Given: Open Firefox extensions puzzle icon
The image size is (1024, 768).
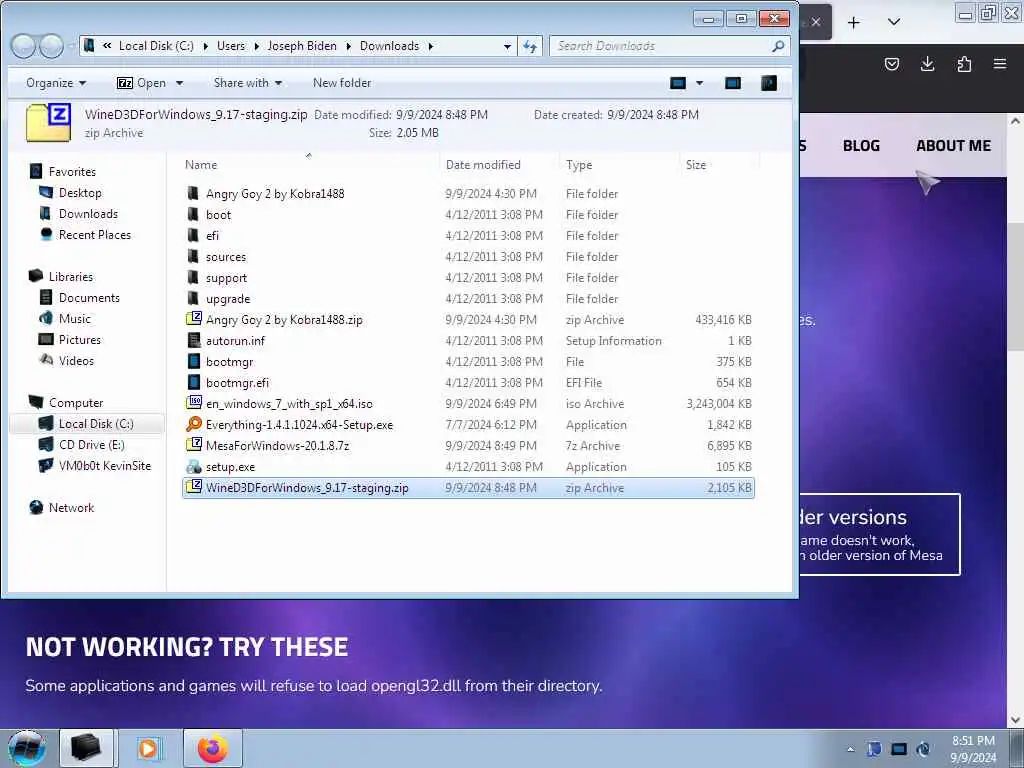Looking at the screenshot, I should pos(964,64).
